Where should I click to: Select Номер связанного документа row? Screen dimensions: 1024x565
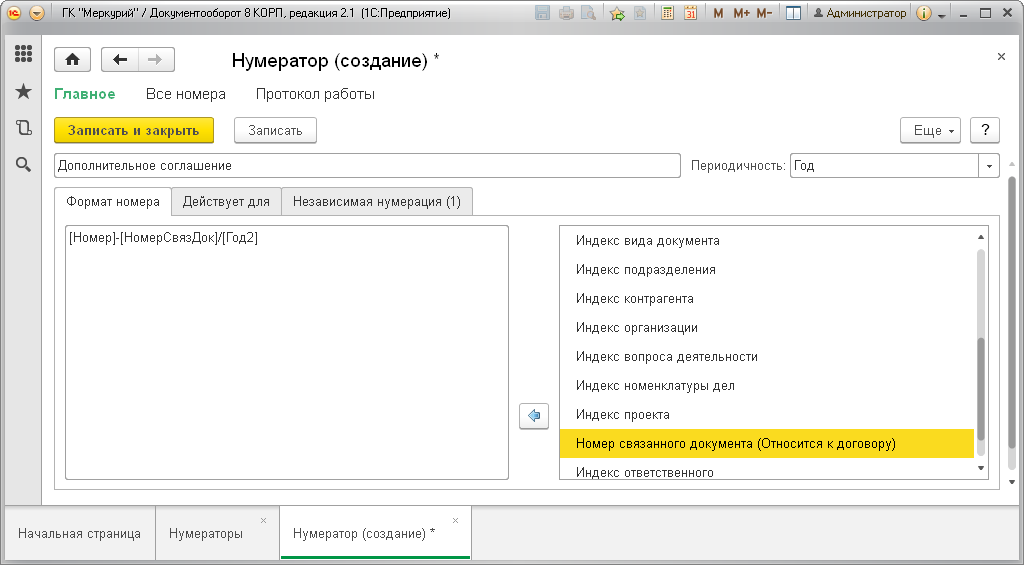767,444
